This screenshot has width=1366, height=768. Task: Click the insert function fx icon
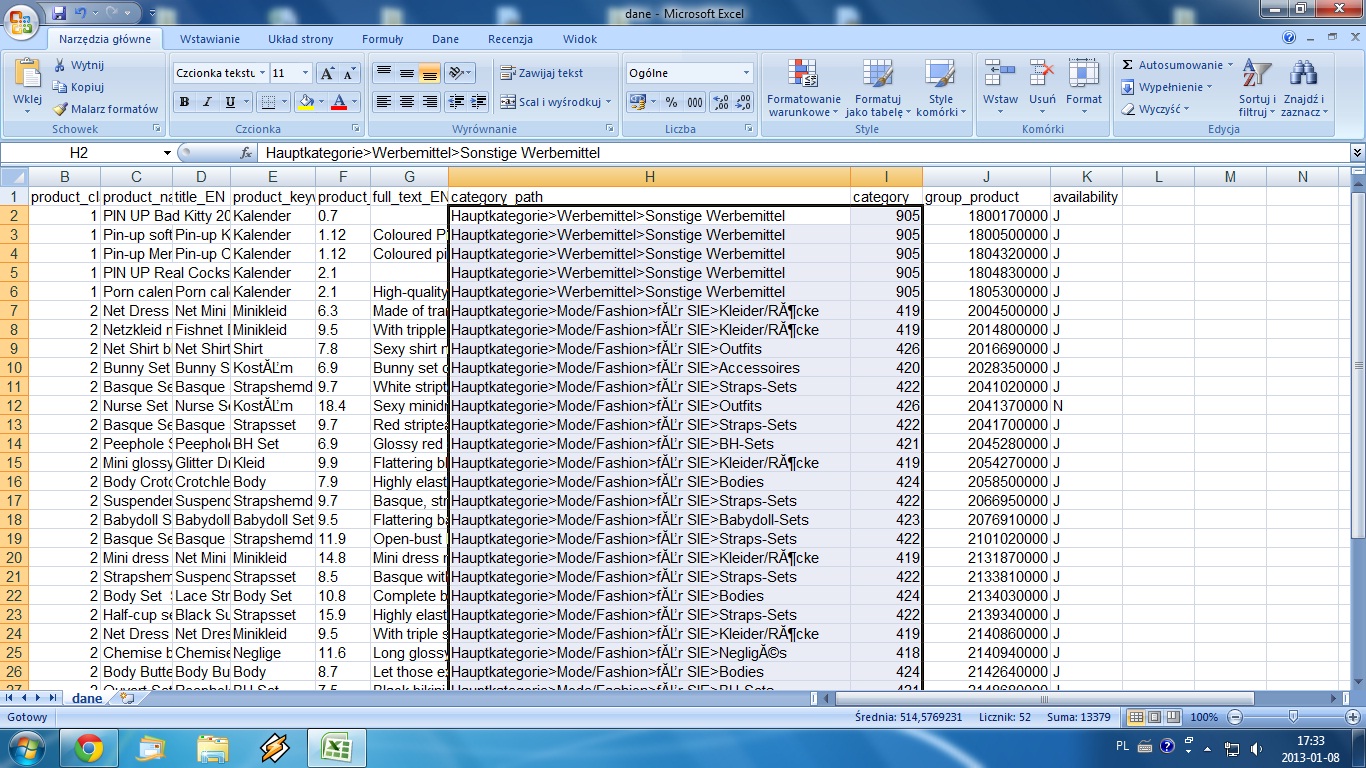pos(246,153)
